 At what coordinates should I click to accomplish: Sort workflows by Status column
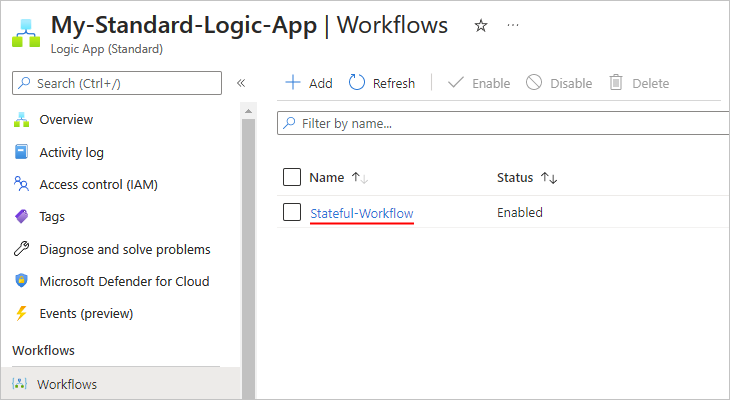(x=527, y=177)
